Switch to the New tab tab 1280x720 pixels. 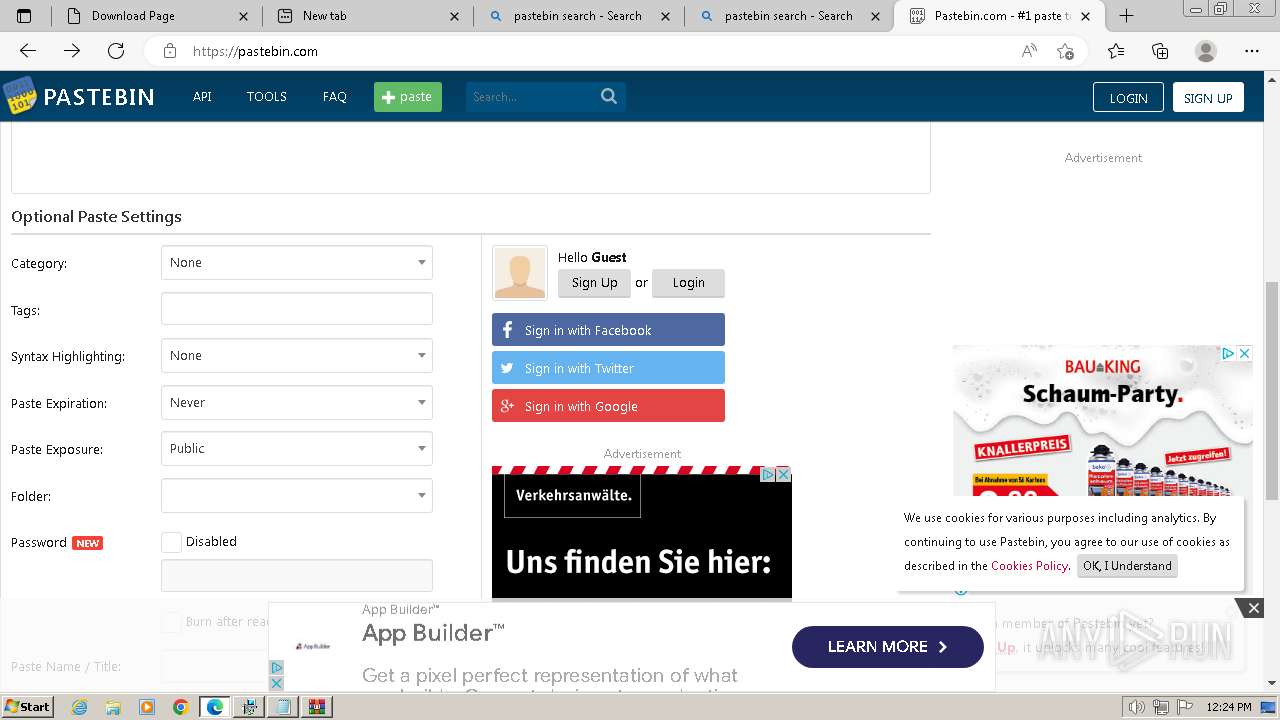pos(360,16)
